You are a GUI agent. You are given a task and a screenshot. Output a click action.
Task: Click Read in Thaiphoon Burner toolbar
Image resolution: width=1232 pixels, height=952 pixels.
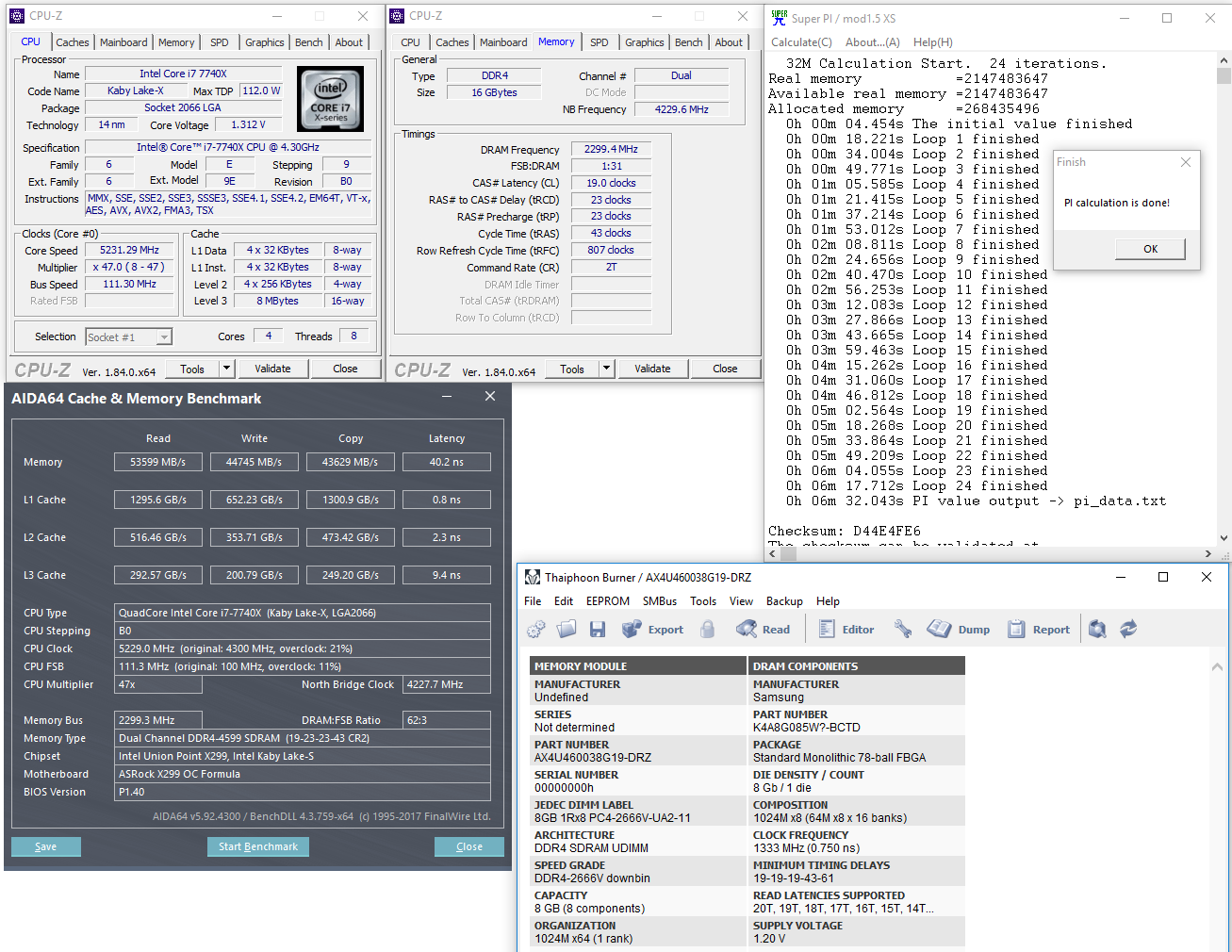(x=764, y=630)
